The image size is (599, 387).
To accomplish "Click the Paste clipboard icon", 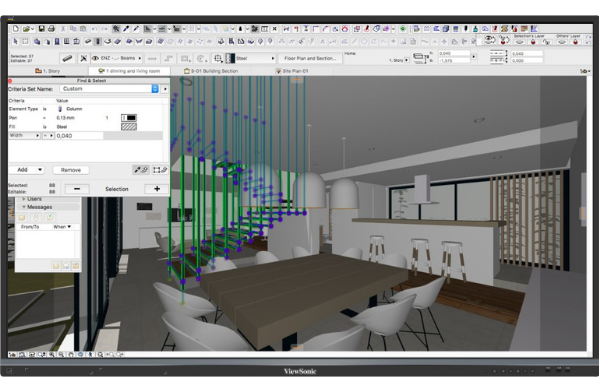I will pyautogui.click(x=83, y=29).
